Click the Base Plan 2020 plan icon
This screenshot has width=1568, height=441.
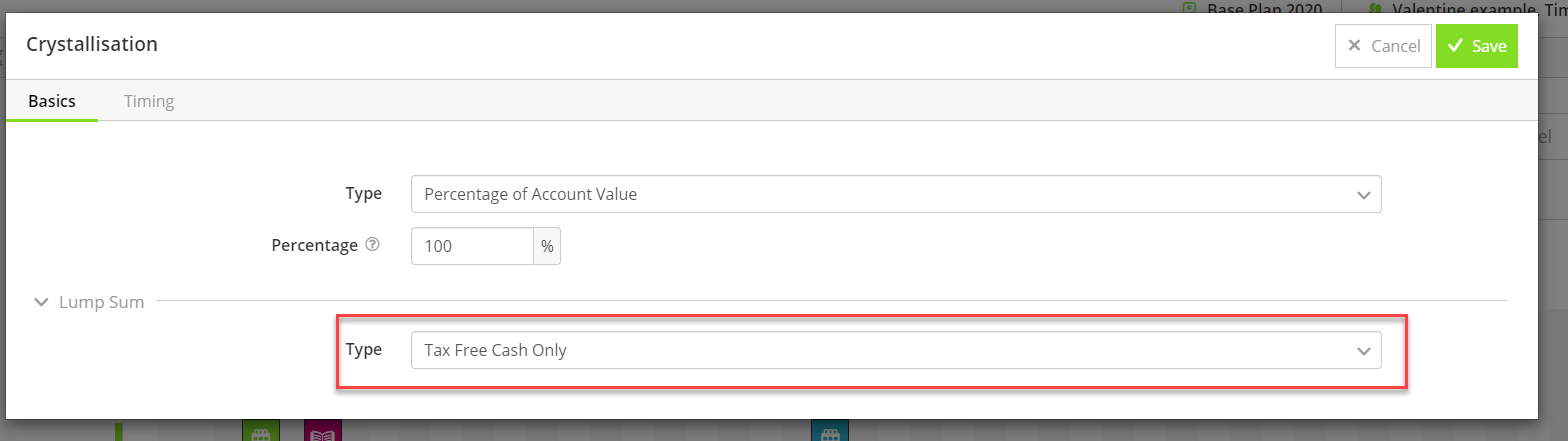[1189, 8]
